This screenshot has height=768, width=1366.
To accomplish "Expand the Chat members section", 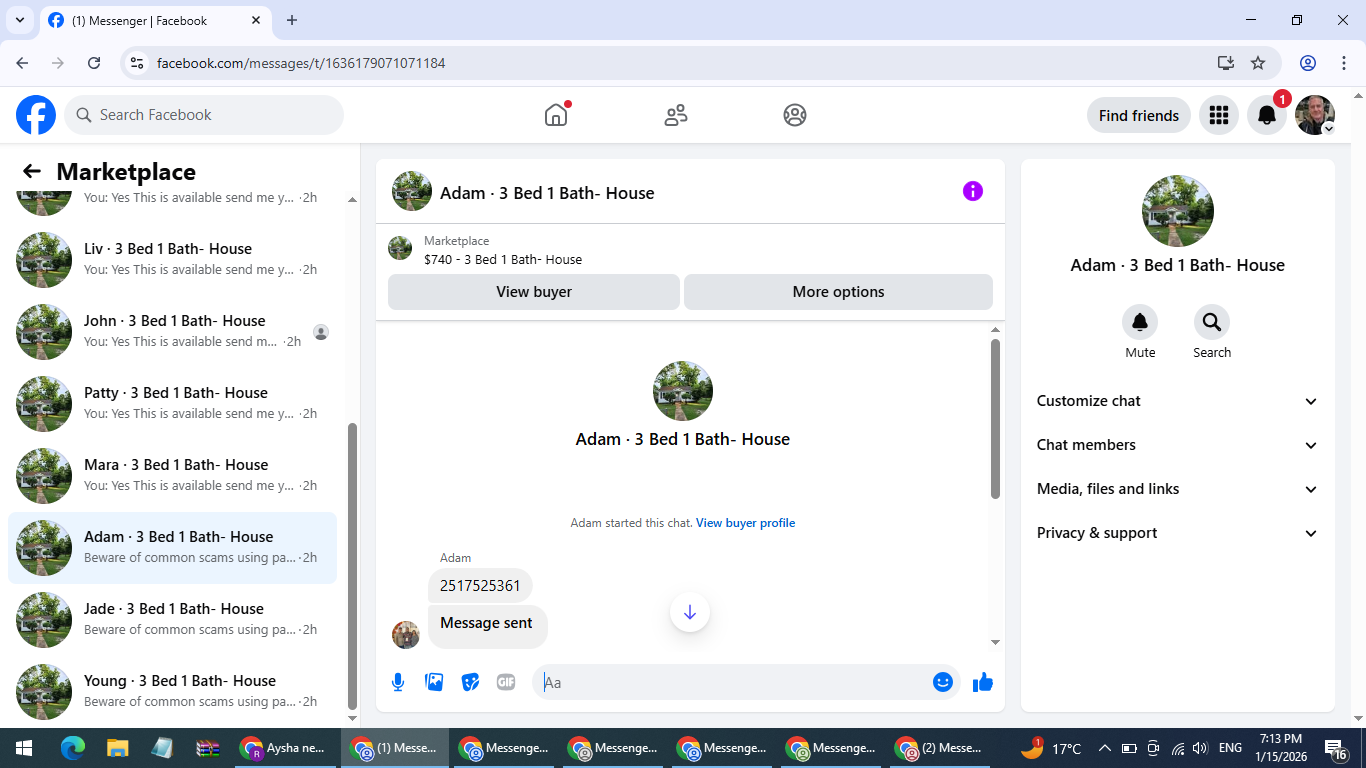I will [x=1178, y=445].
